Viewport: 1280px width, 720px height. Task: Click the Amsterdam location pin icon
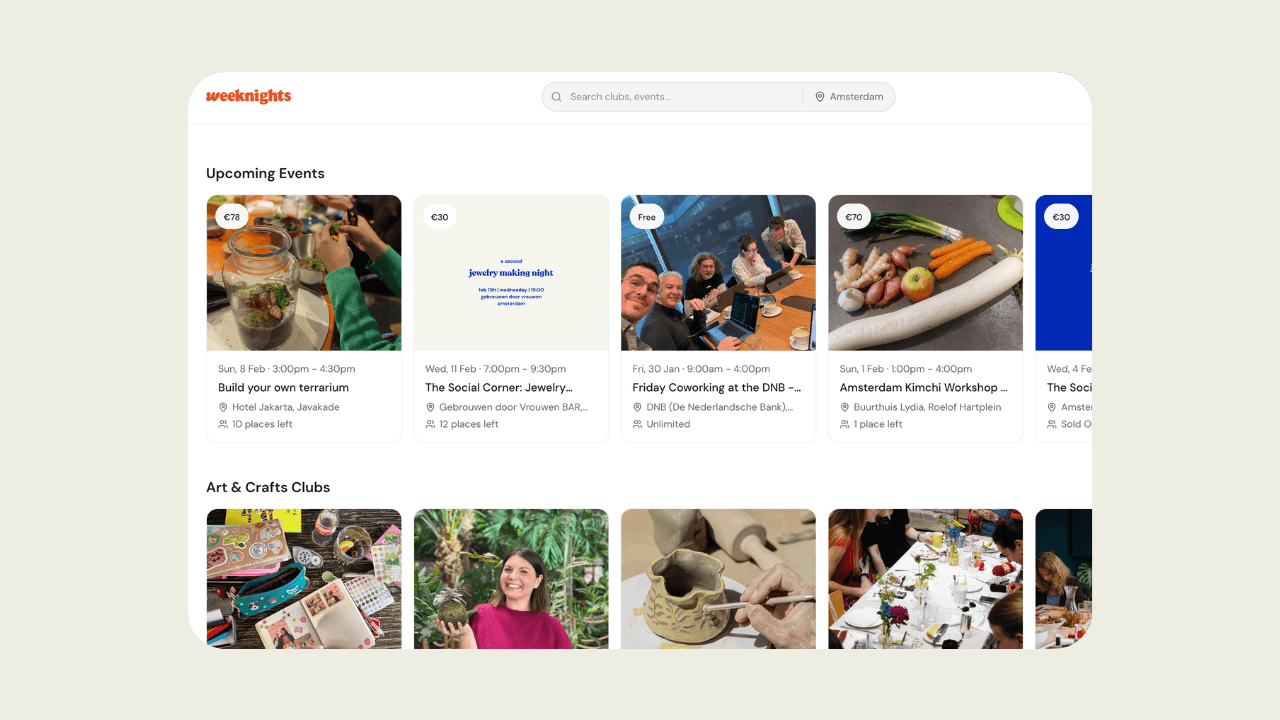point(820,97)
